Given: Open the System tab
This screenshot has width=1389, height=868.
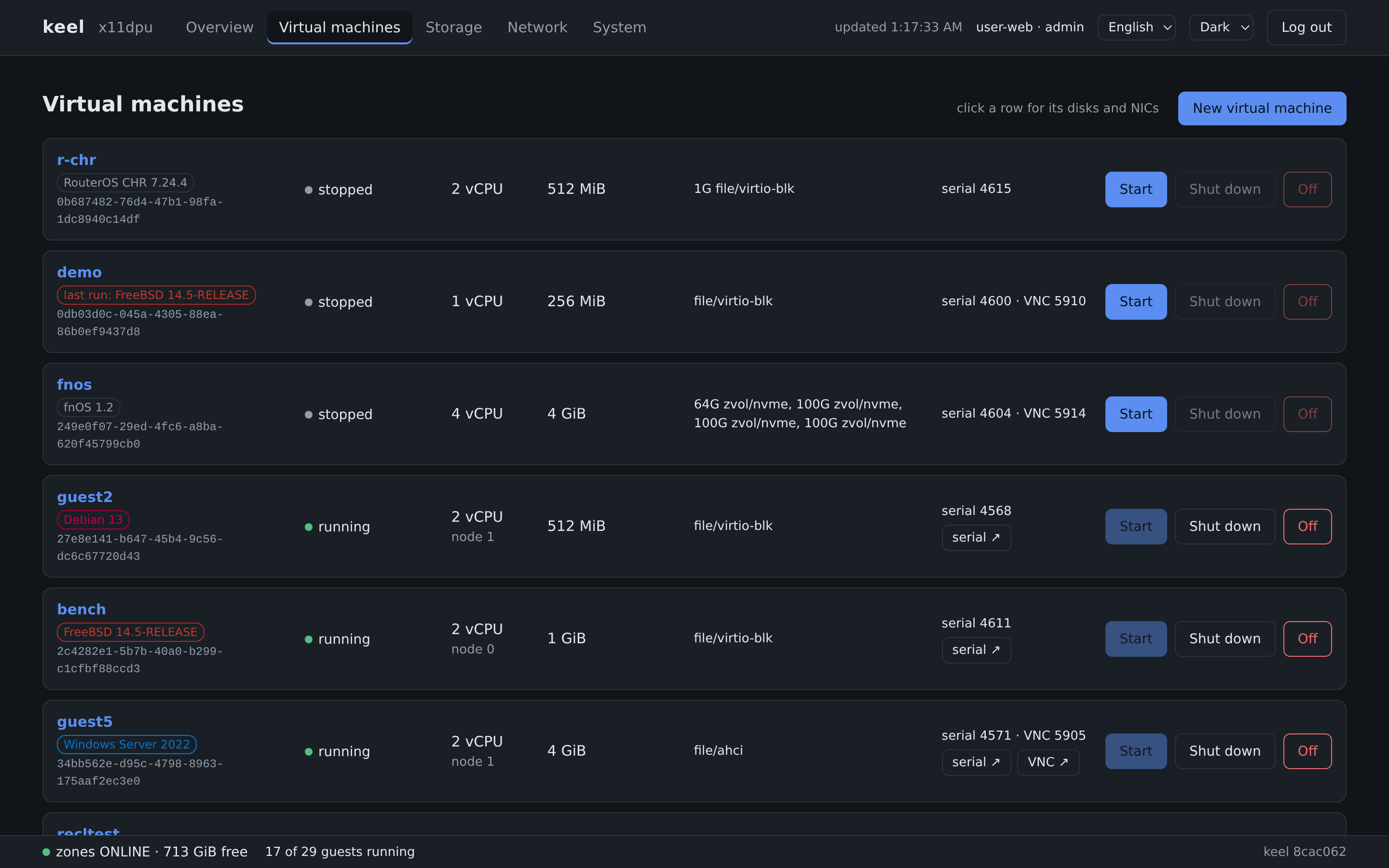Looking at the screenshot, I should point(619,27).
